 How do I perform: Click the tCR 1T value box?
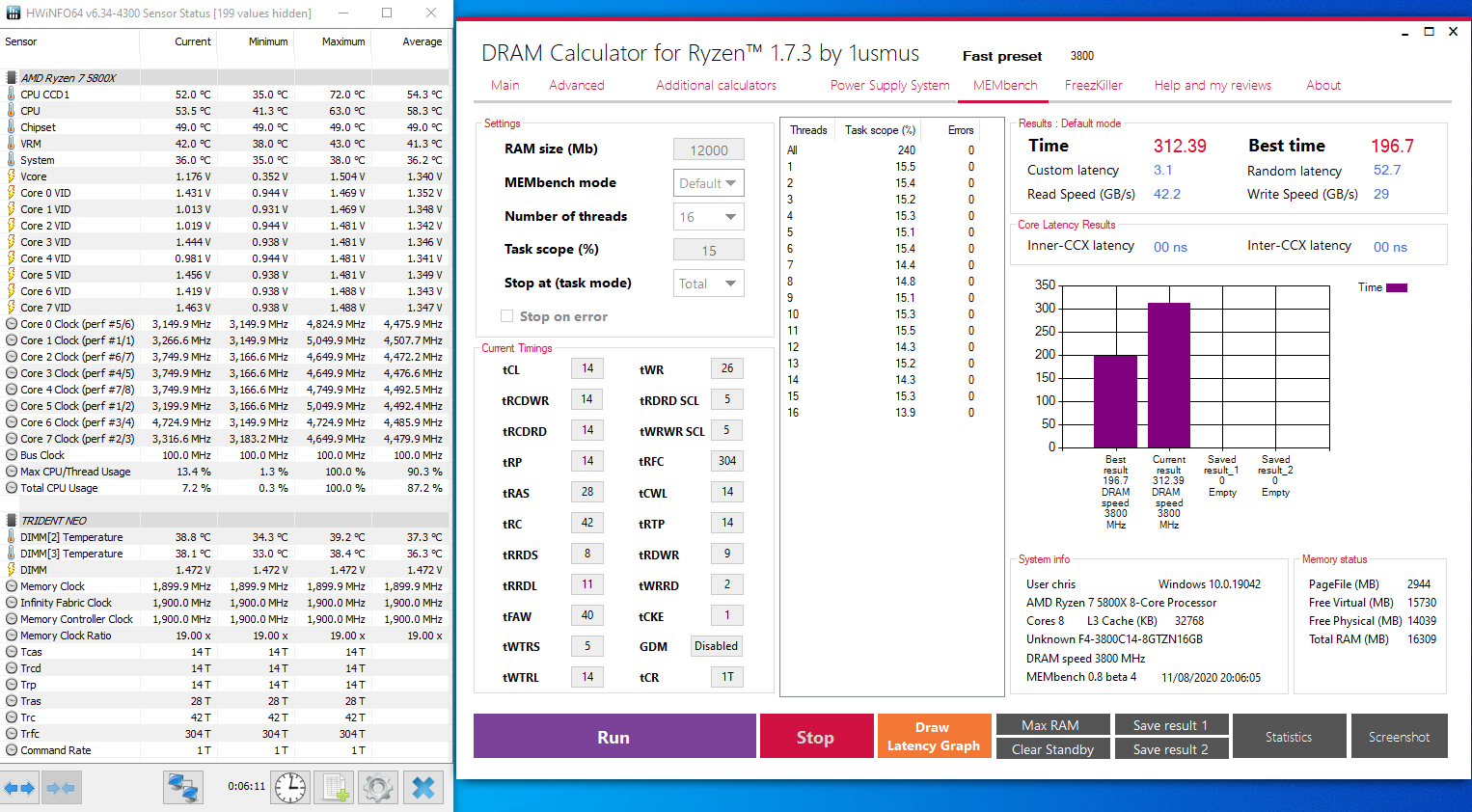727,677
